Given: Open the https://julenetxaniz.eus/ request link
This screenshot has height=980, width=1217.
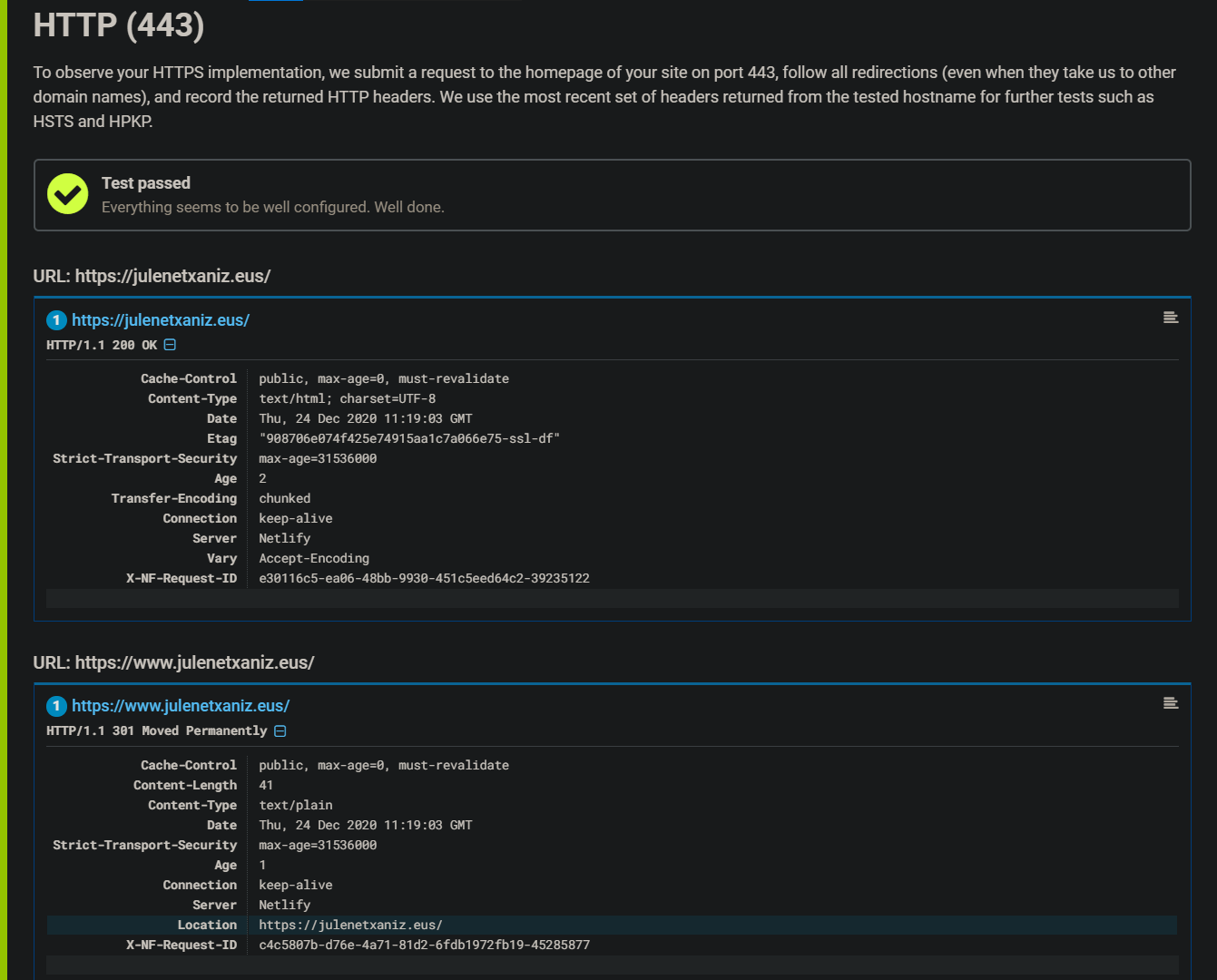Looking at the screenshot, I should pyautogui.click(x=160, y=319).
